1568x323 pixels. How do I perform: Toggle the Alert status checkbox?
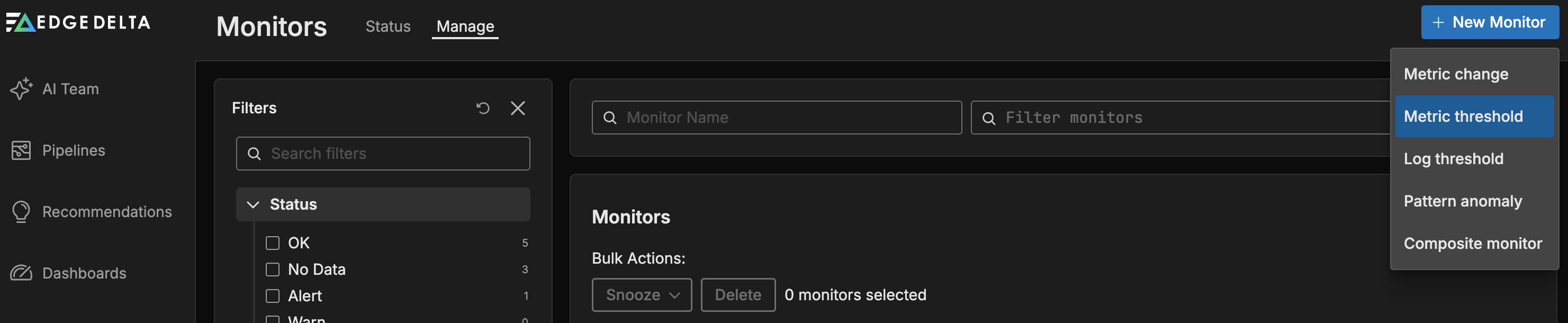pos(273,295)
